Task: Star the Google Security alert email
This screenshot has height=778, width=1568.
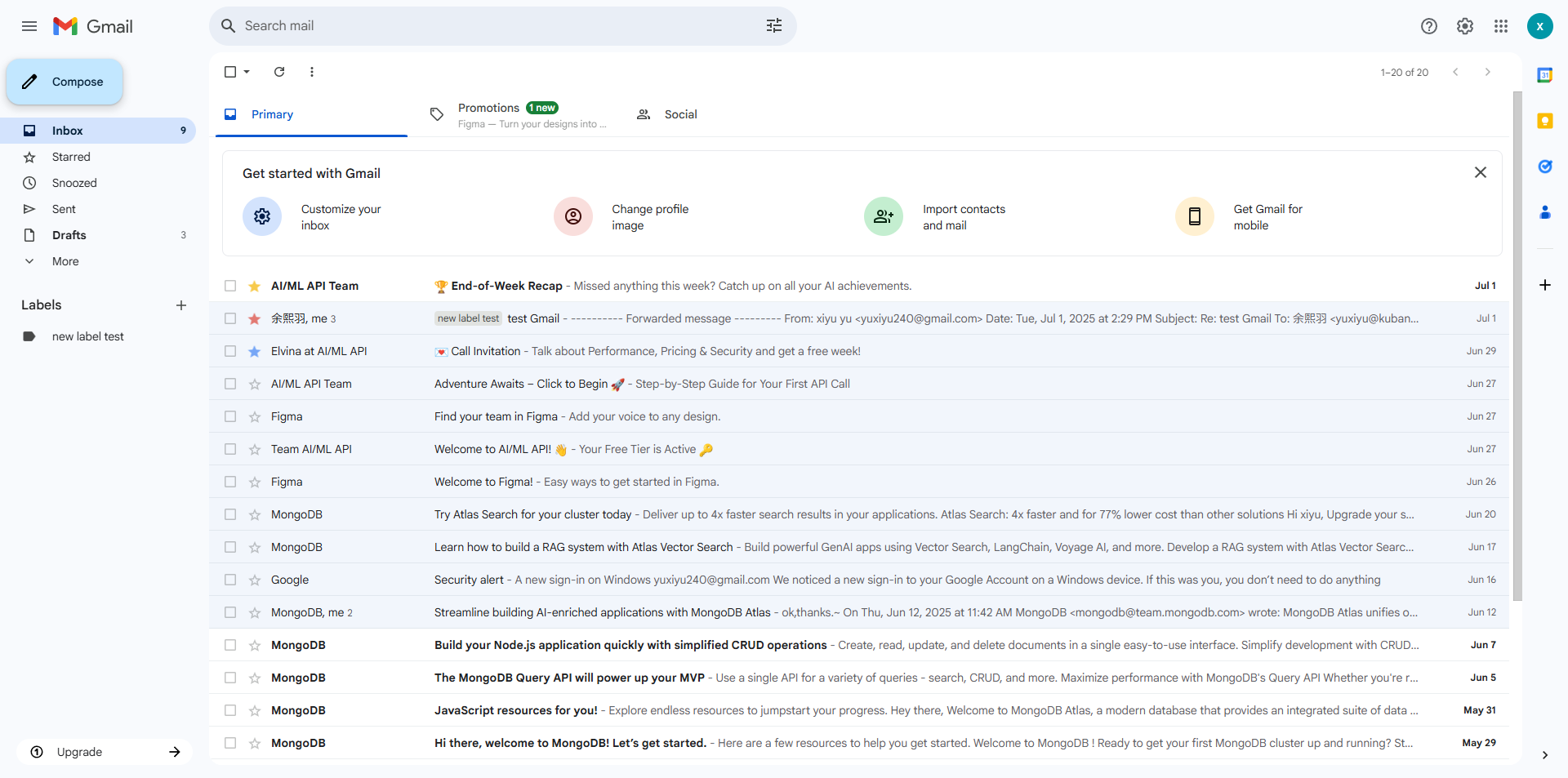Action: click(x=255, y=580)
